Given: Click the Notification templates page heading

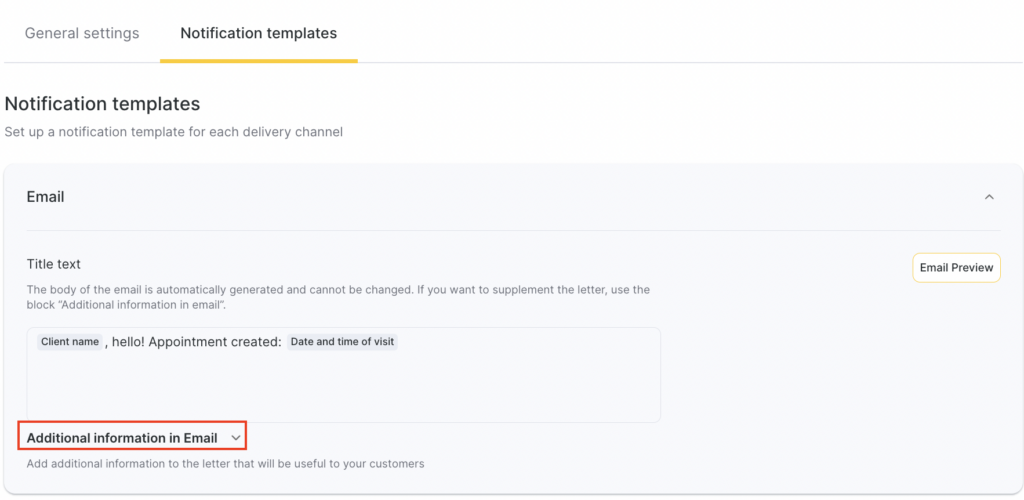Looking at the screenshot, I should (x=102, y=104).
